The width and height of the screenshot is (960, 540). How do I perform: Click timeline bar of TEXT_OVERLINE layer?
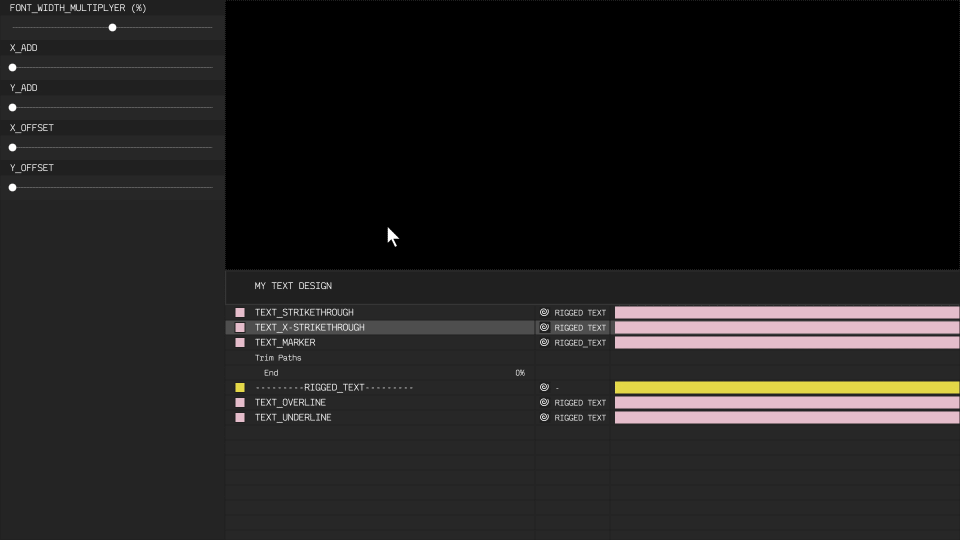(x=787, y=402)
